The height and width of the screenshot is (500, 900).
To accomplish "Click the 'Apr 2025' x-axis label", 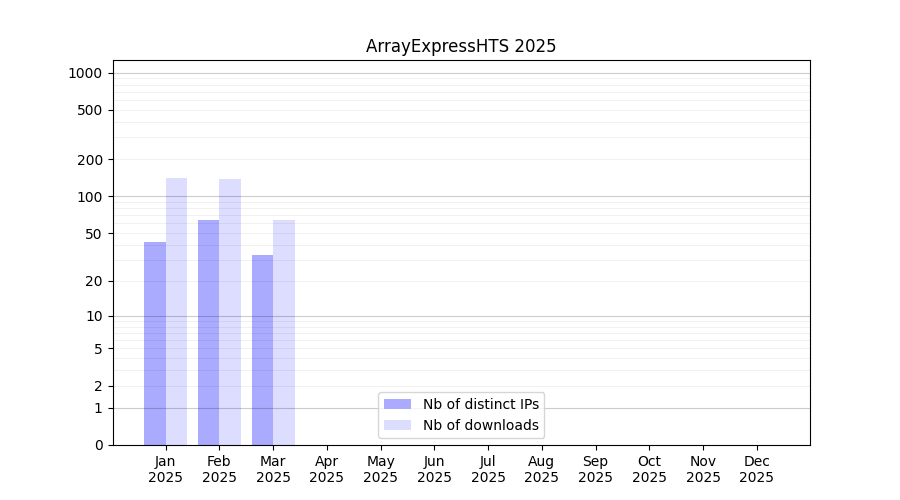I will [327, 469].
